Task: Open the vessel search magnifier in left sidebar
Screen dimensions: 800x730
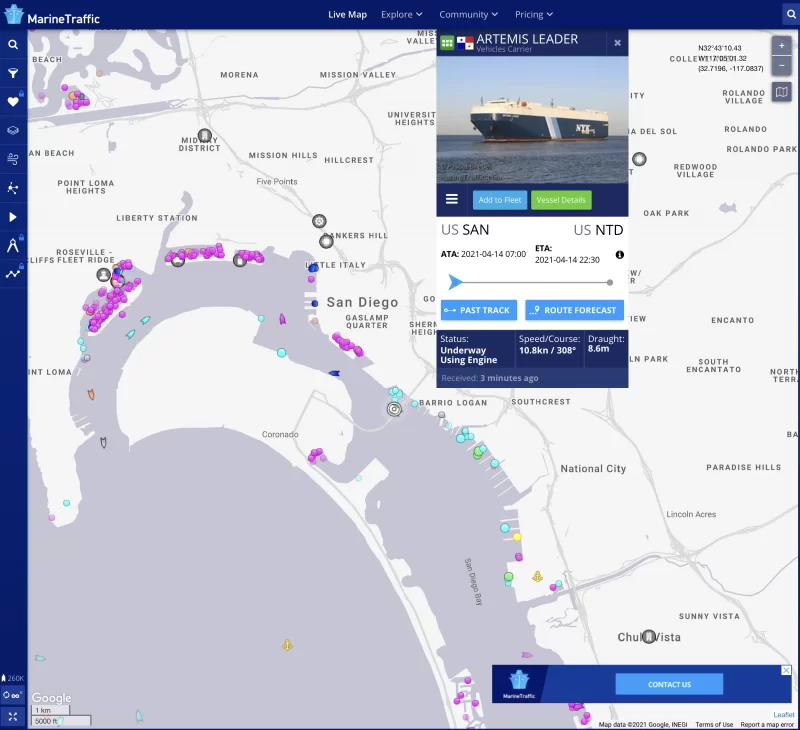Action: (13, 45)
